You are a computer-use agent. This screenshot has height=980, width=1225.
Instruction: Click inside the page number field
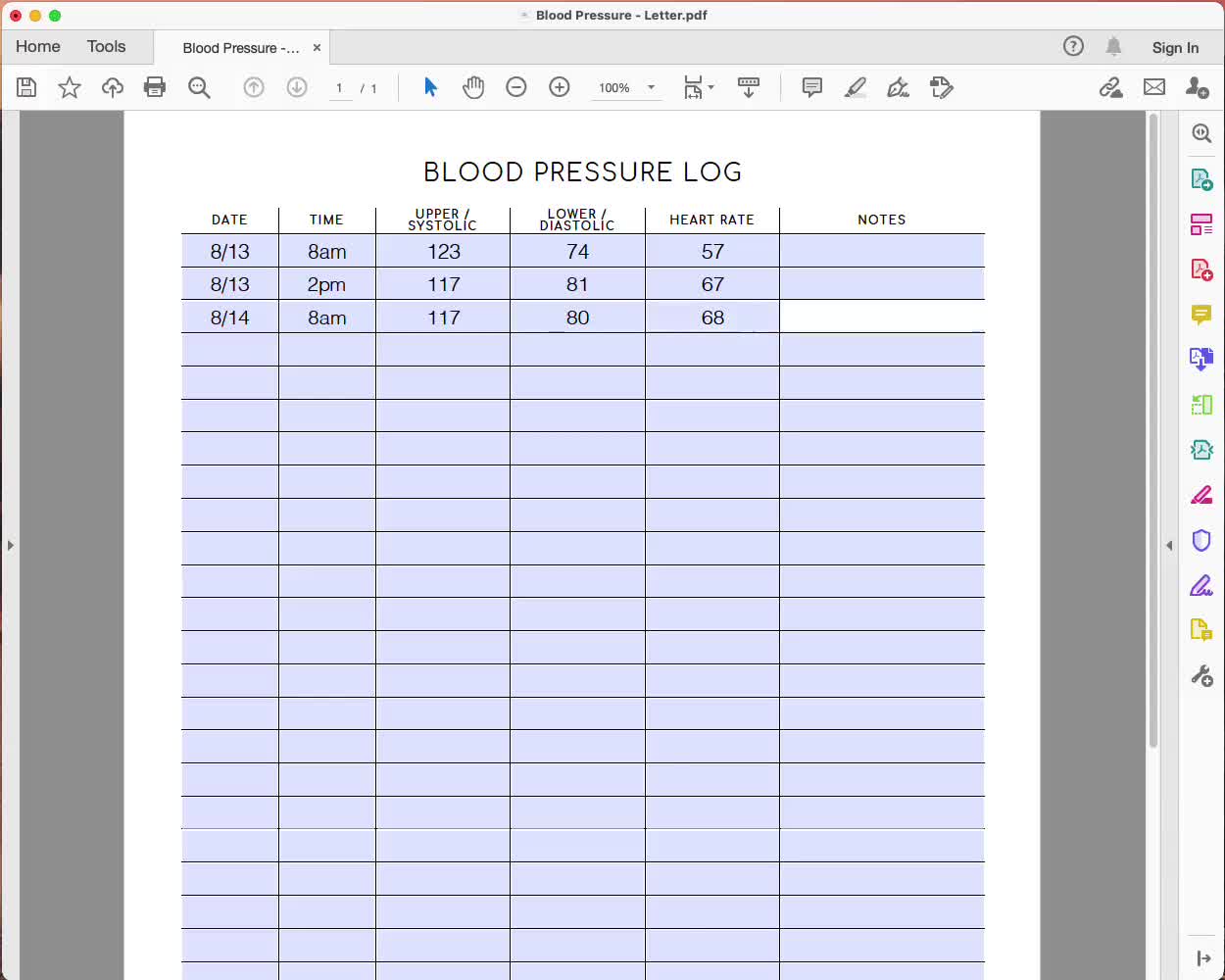340,87
